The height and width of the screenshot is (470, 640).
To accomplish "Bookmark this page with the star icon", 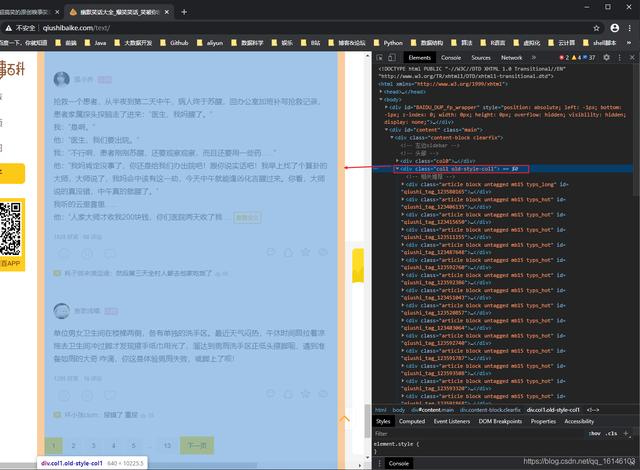I will point(596,28).
